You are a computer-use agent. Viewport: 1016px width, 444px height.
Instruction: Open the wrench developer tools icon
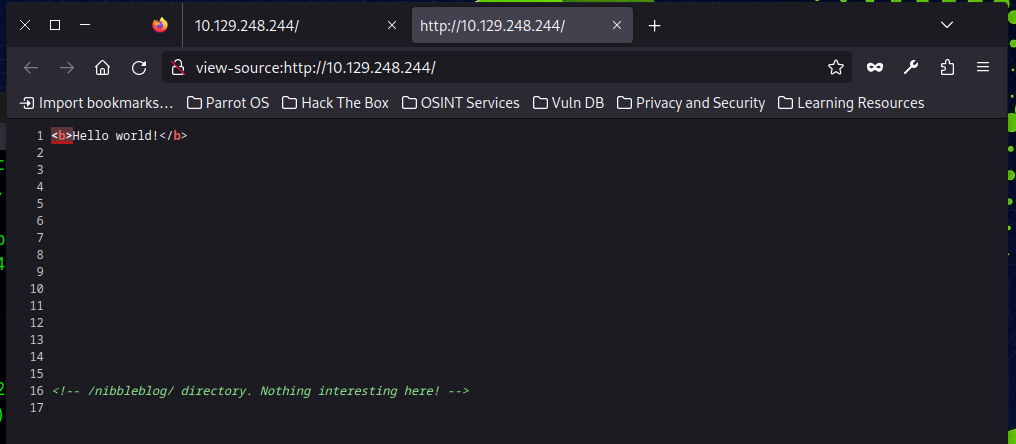911,67
